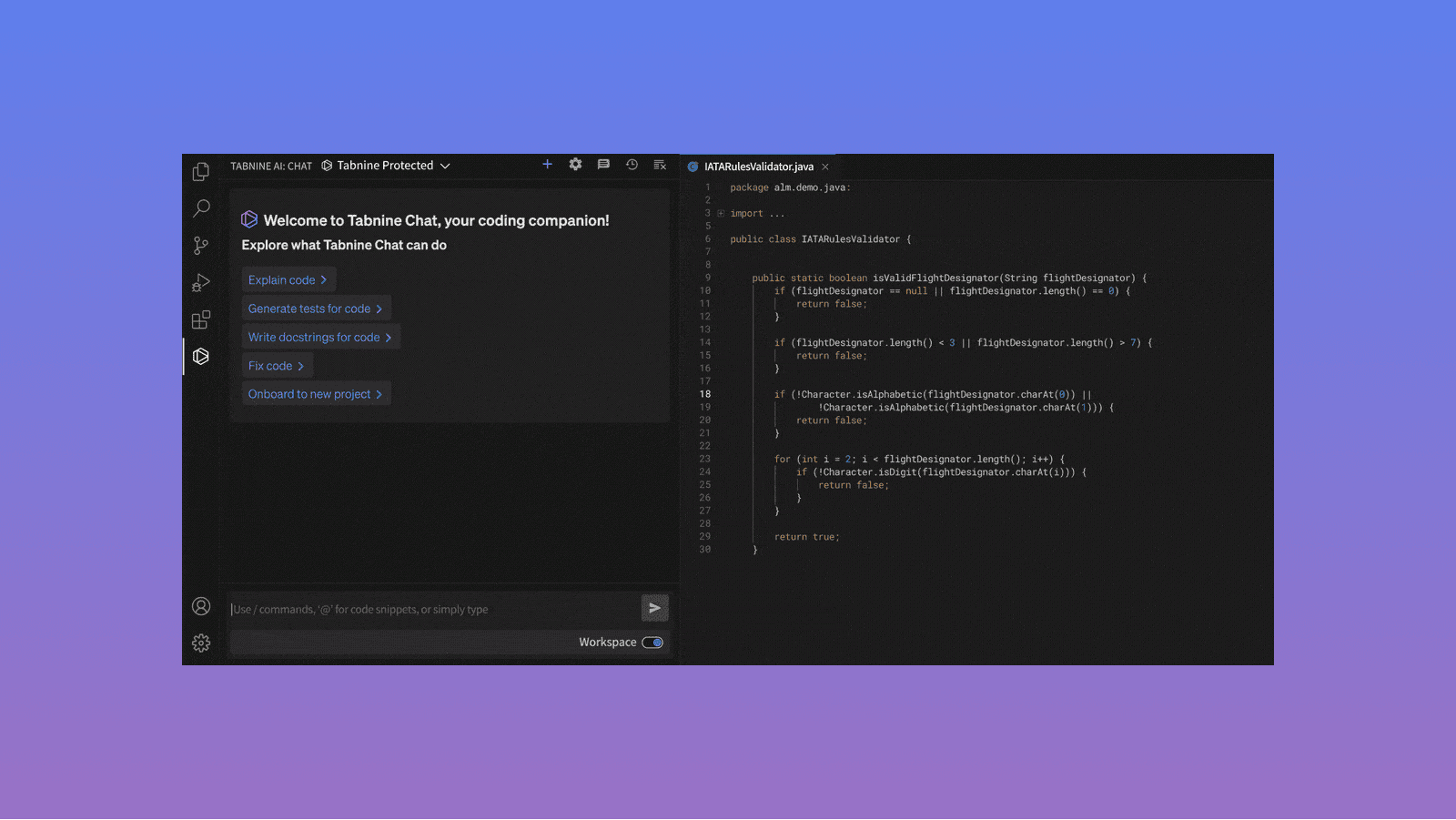Expand the folded import block
Screen dimensions: 1456x820
click(721, 214)
